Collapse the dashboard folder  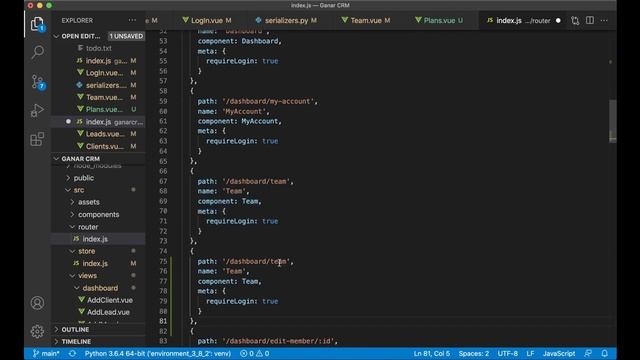point(100,288)
